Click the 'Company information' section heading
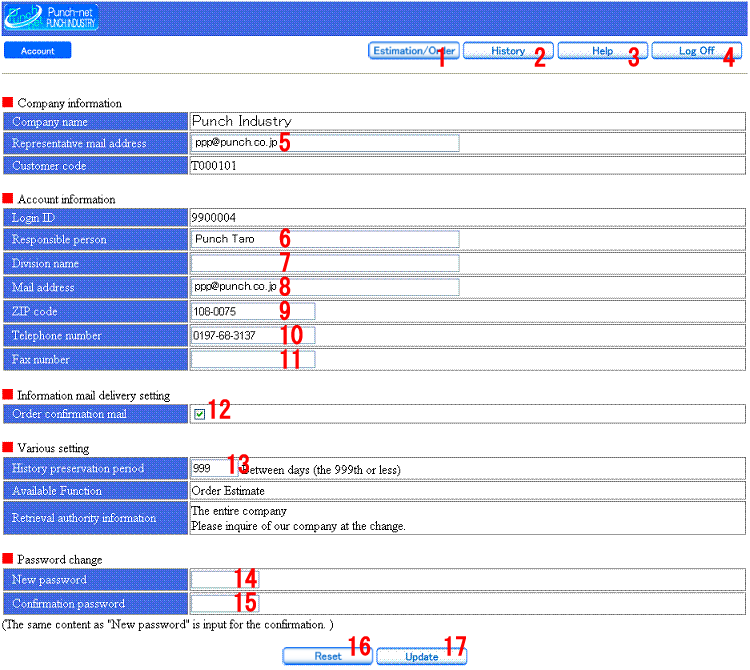The height and width of the screenshot is (670, 750). tap(69, 103)
